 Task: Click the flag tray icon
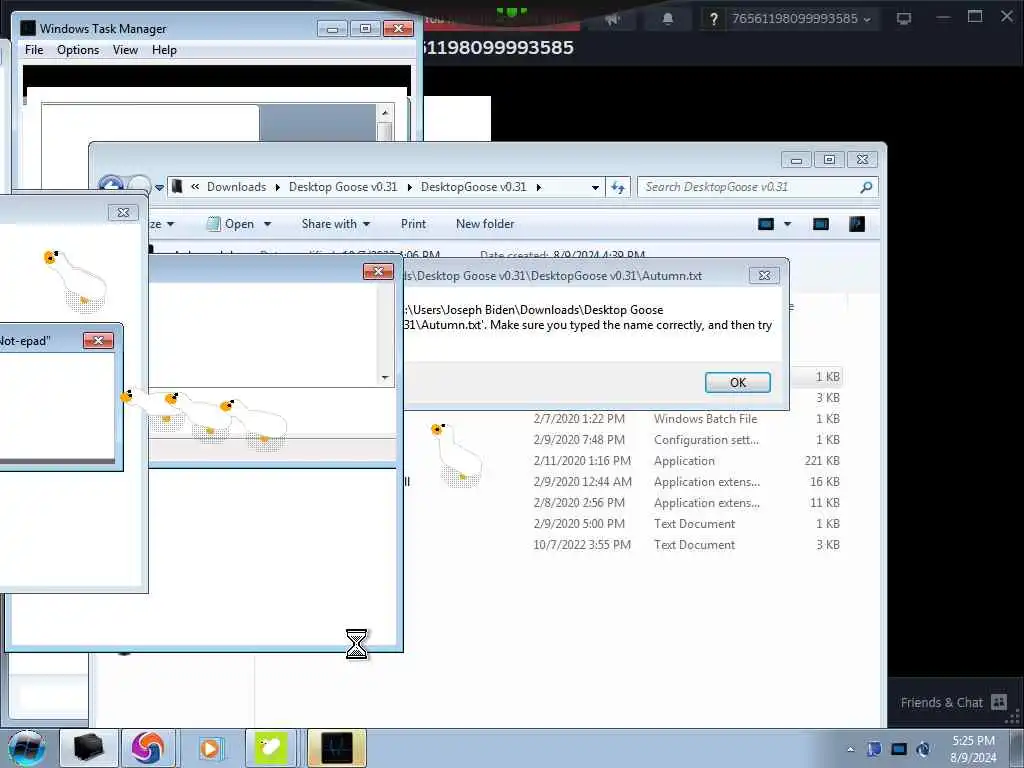pyautogui.click(x=874, y=749)
